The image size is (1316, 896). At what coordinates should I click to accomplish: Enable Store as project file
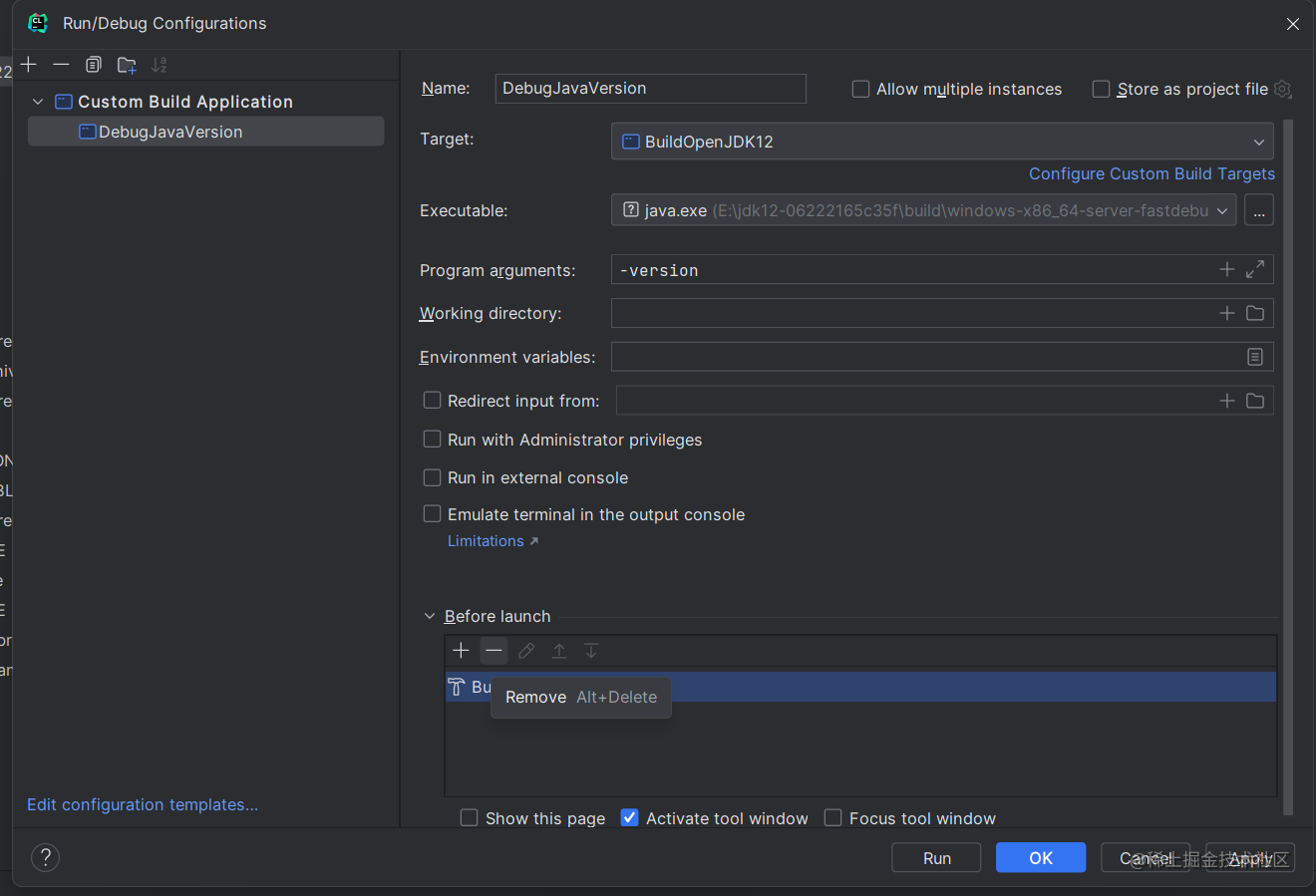[1101, 89]
